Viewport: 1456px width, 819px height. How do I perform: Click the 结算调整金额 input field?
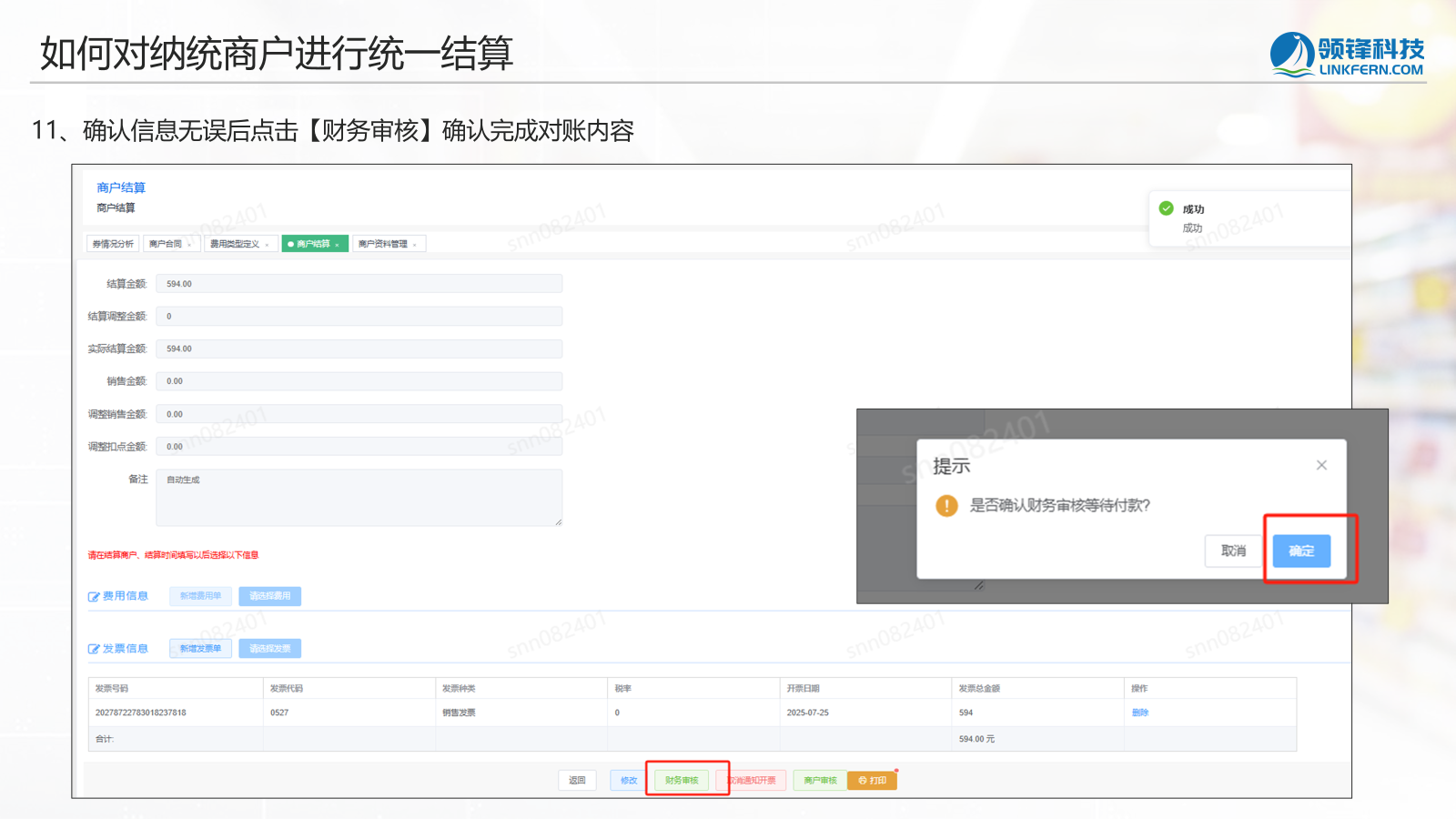359,317
